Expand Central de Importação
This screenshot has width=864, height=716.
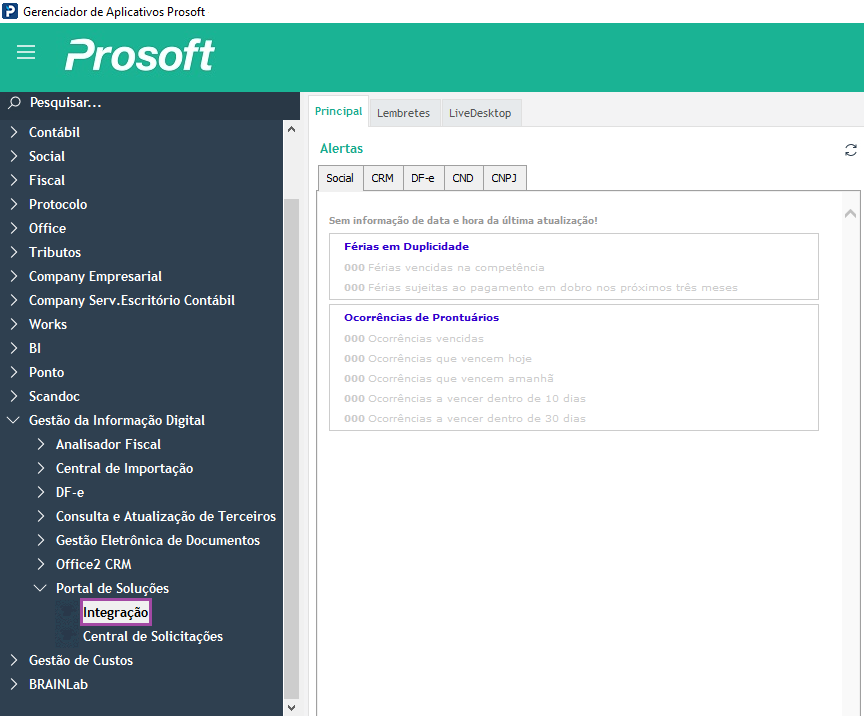pos(41,469)
